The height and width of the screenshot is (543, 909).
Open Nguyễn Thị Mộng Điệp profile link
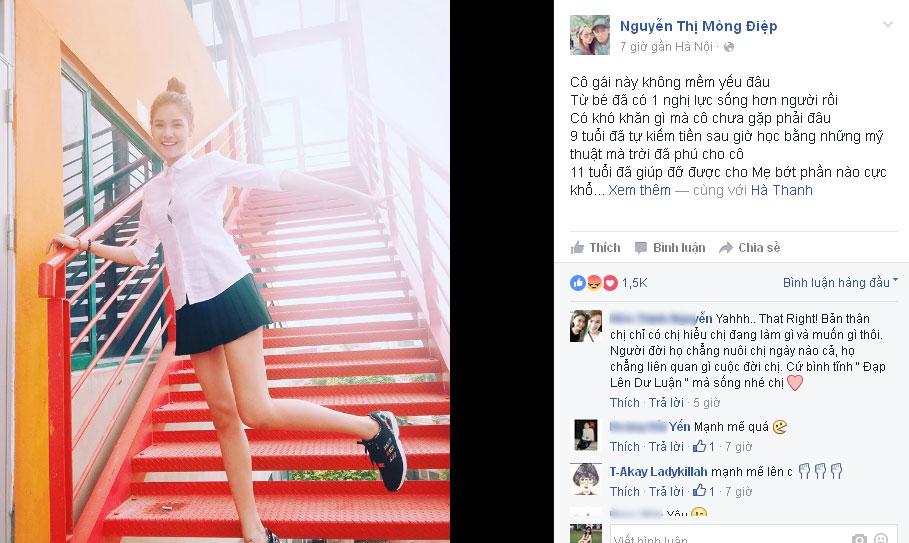tap(699, 26)
